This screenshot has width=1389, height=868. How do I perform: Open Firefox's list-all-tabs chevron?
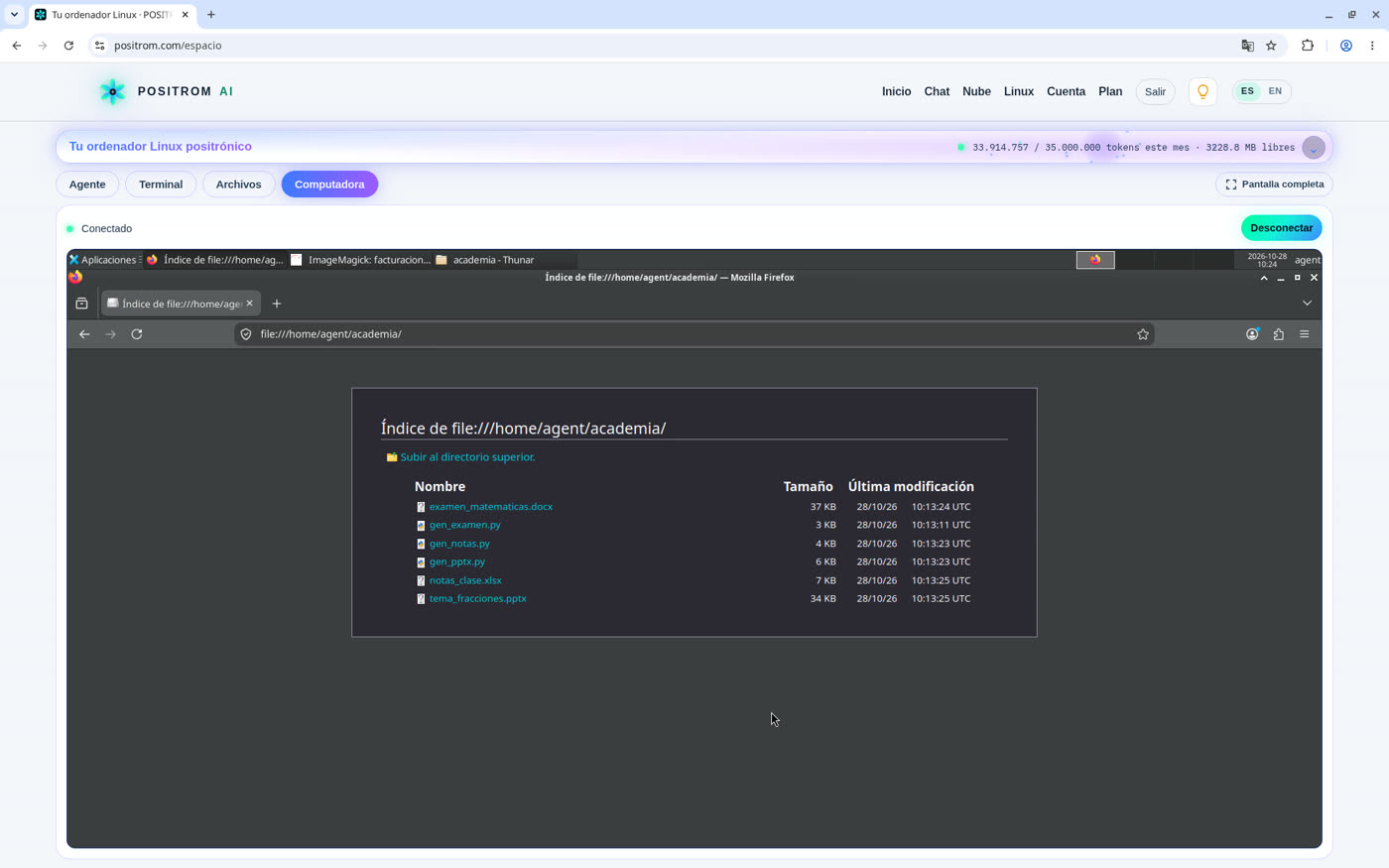[x=1307, y=304]
